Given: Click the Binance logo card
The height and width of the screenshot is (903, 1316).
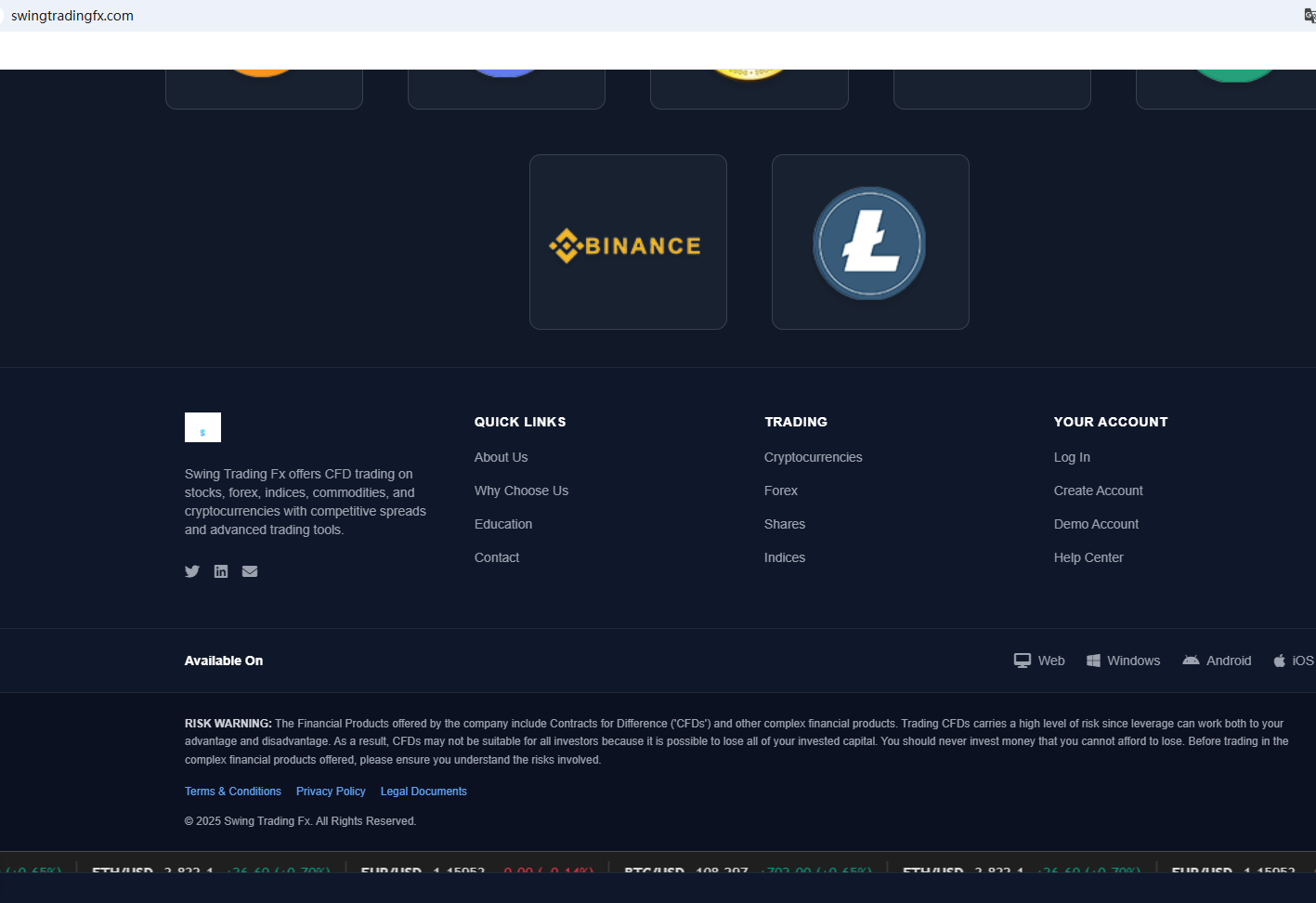Looking at the screenshot, I should [x=628, y=242].
